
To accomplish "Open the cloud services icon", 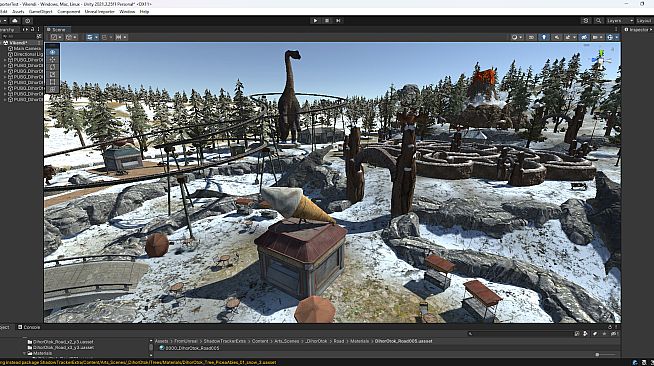I will pos(15,20).
